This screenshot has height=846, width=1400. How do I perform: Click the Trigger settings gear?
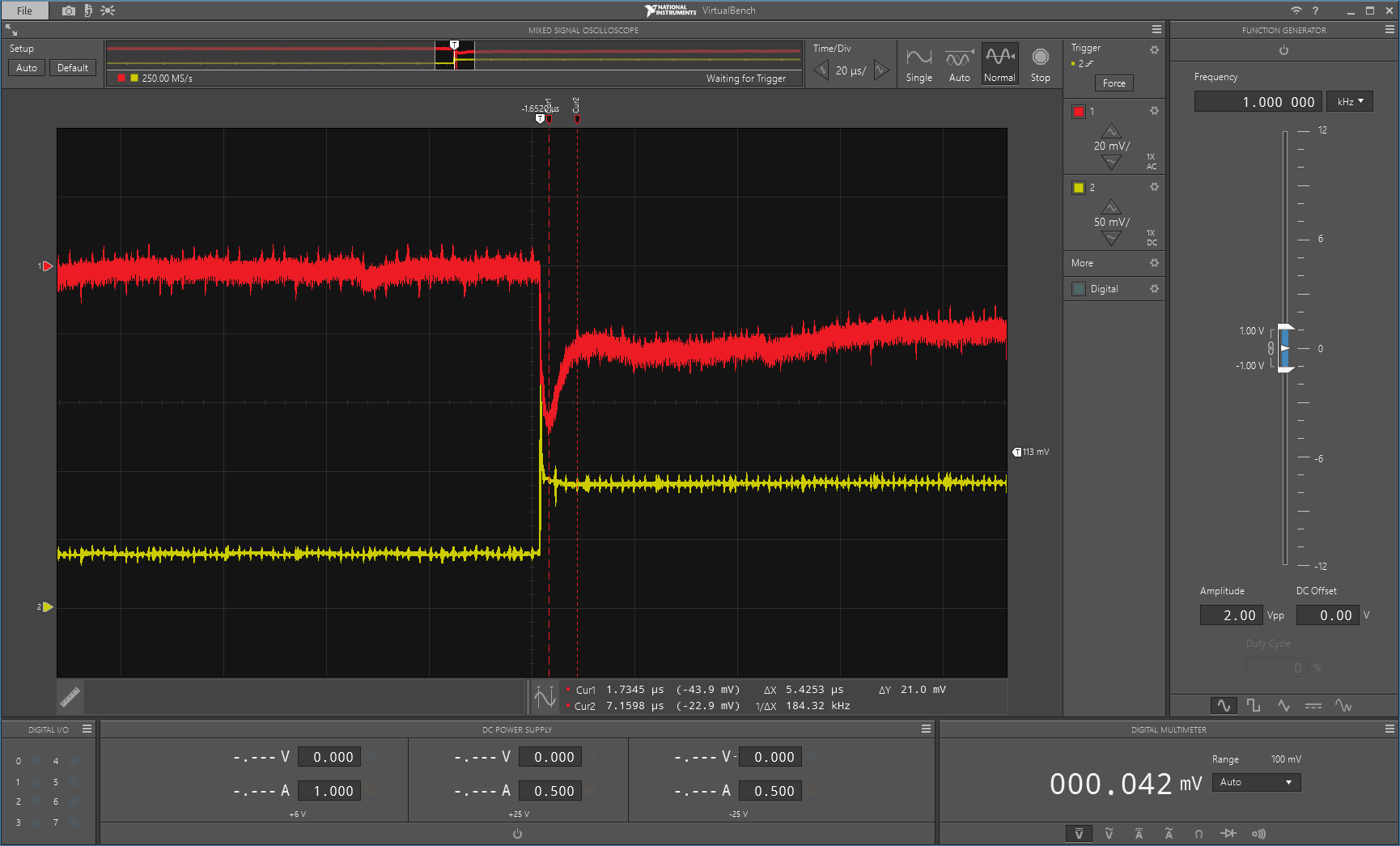pyautogui.click(x=1154, y=49)
